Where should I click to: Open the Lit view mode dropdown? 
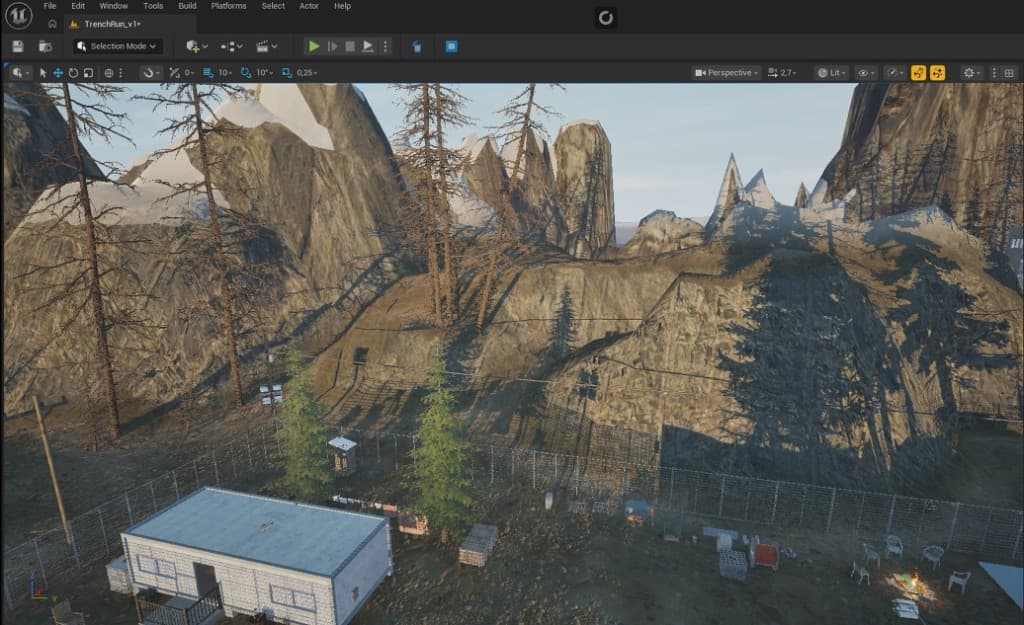click(x=832, y=72)
